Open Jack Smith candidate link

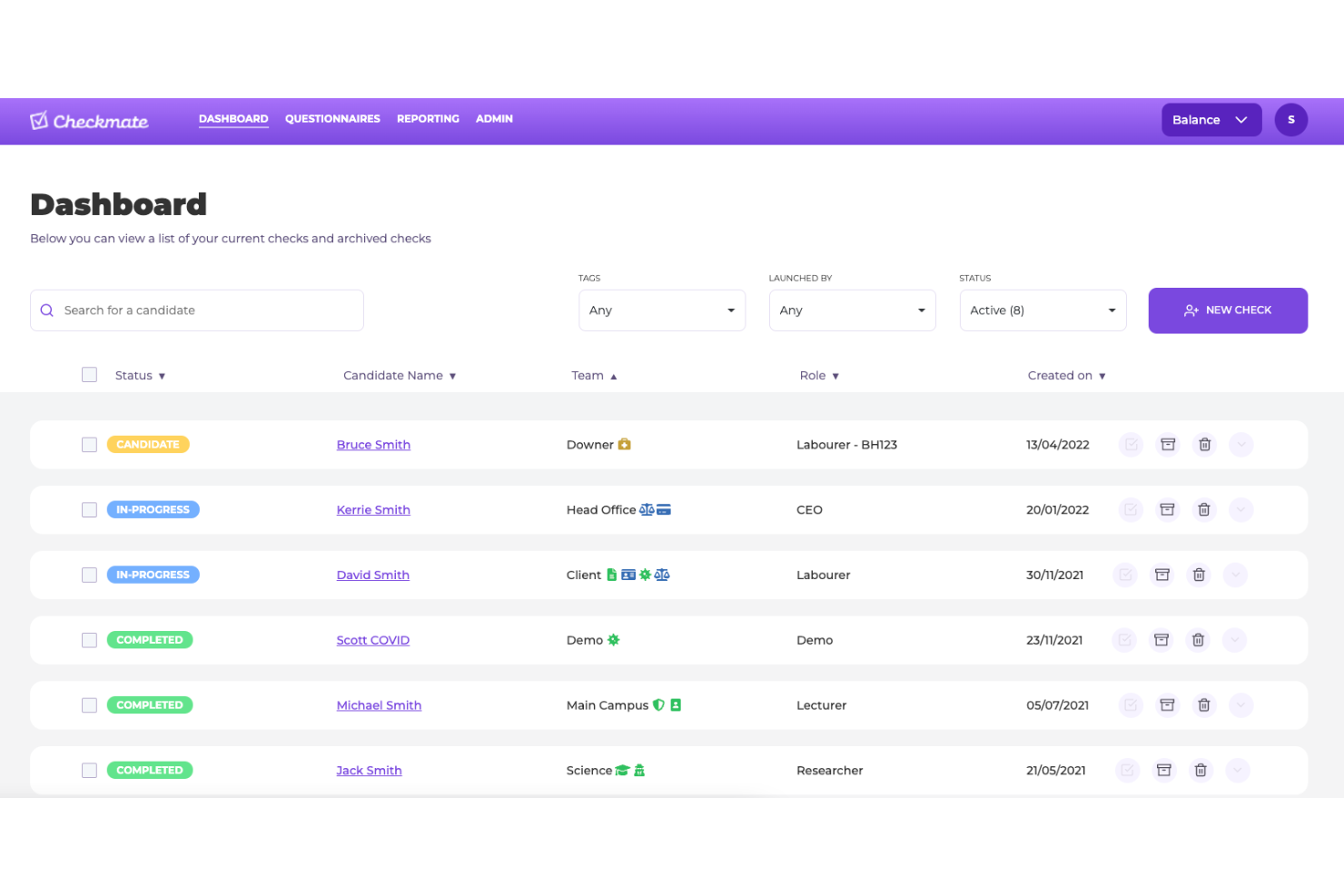(x=369, y=771)
